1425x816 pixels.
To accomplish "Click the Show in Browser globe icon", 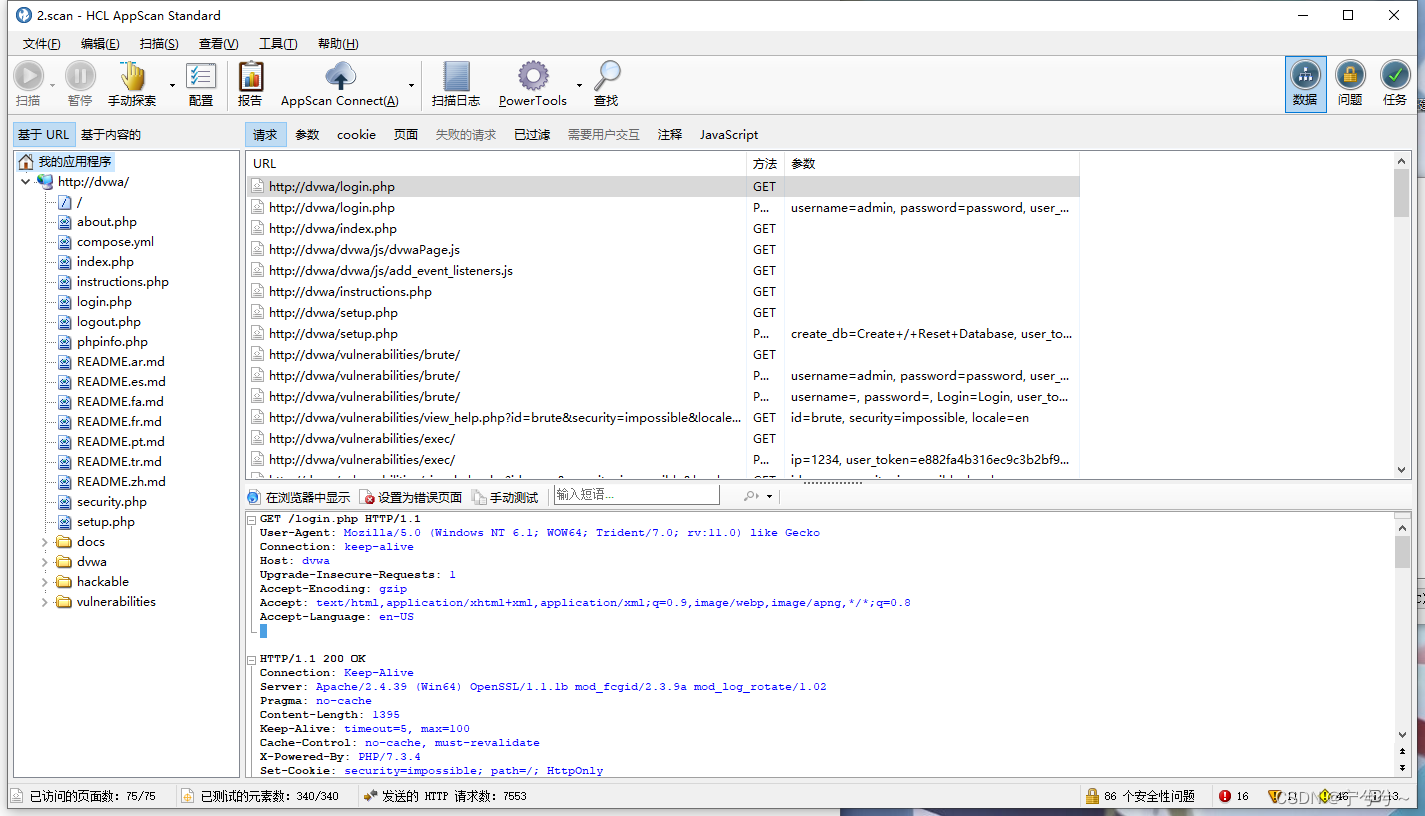I will tap(254, 497).
